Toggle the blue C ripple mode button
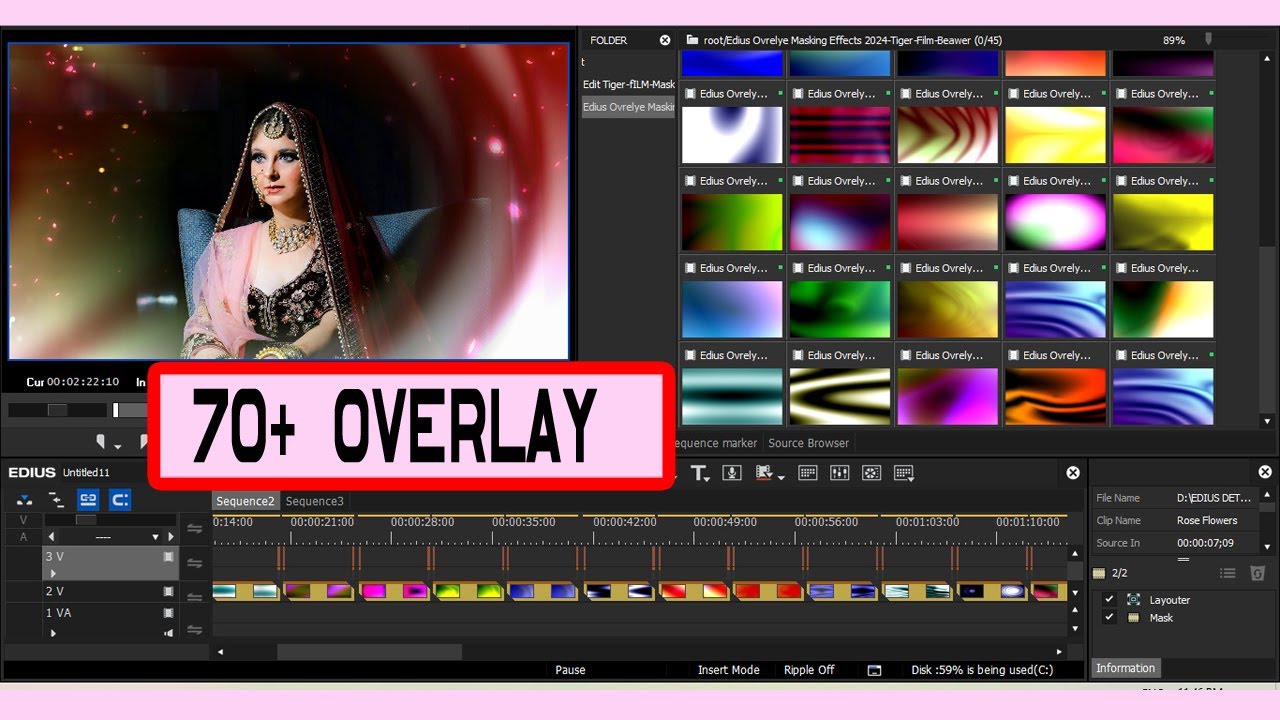The image size is (1280, 720). click(120, 499)
